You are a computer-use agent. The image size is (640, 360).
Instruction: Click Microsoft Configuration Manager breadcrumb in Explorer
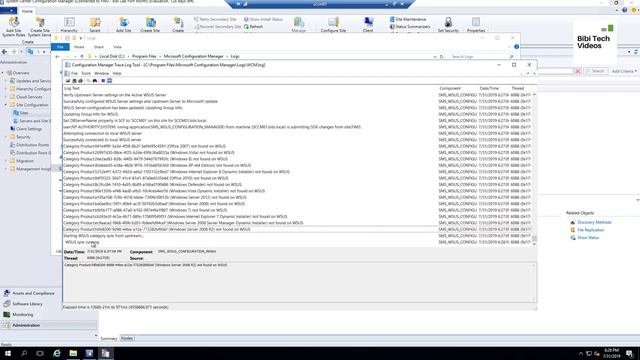(193, 56)
